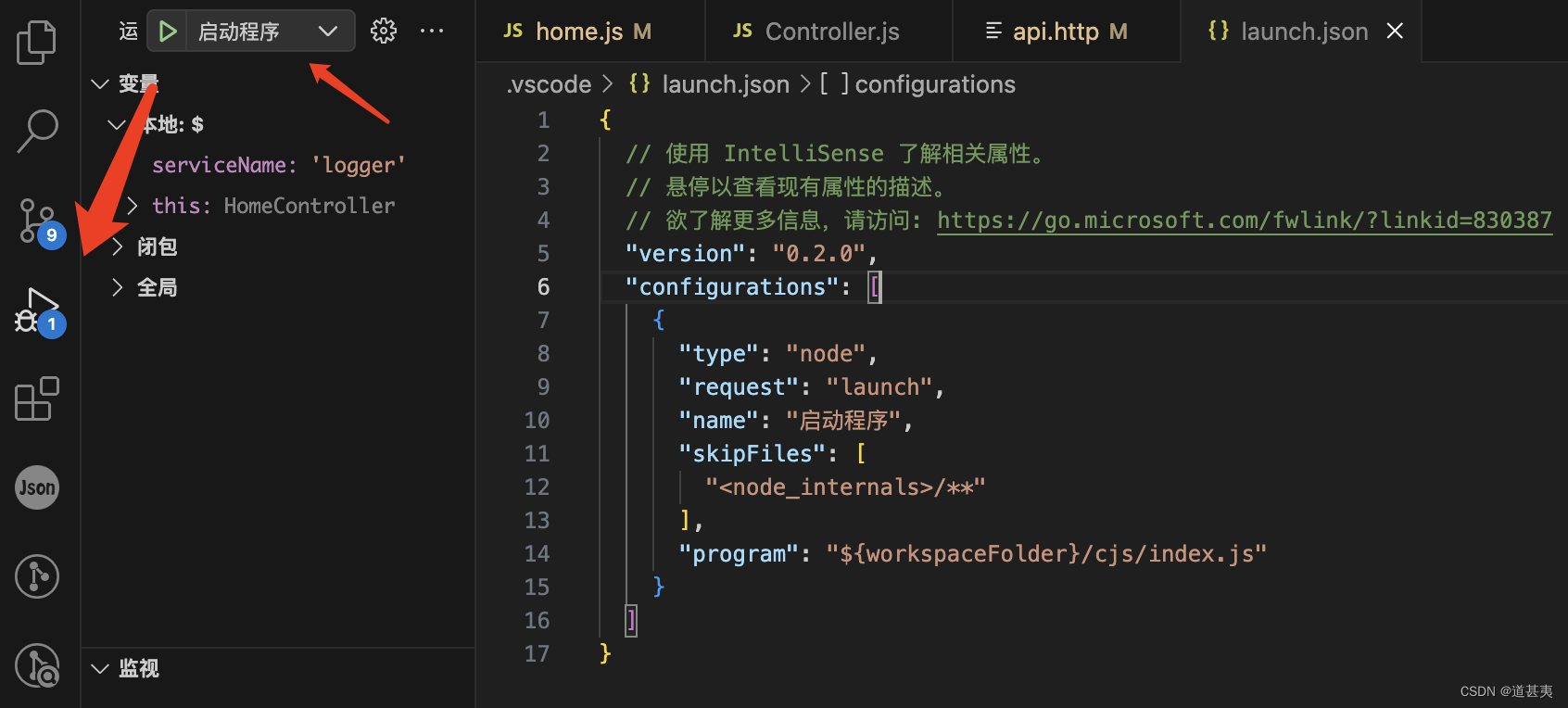Image resolution: width=1568 pixels, height=708 pixels.
Task: Collapse the 变量 section
Action: click(x=100, y=84)
